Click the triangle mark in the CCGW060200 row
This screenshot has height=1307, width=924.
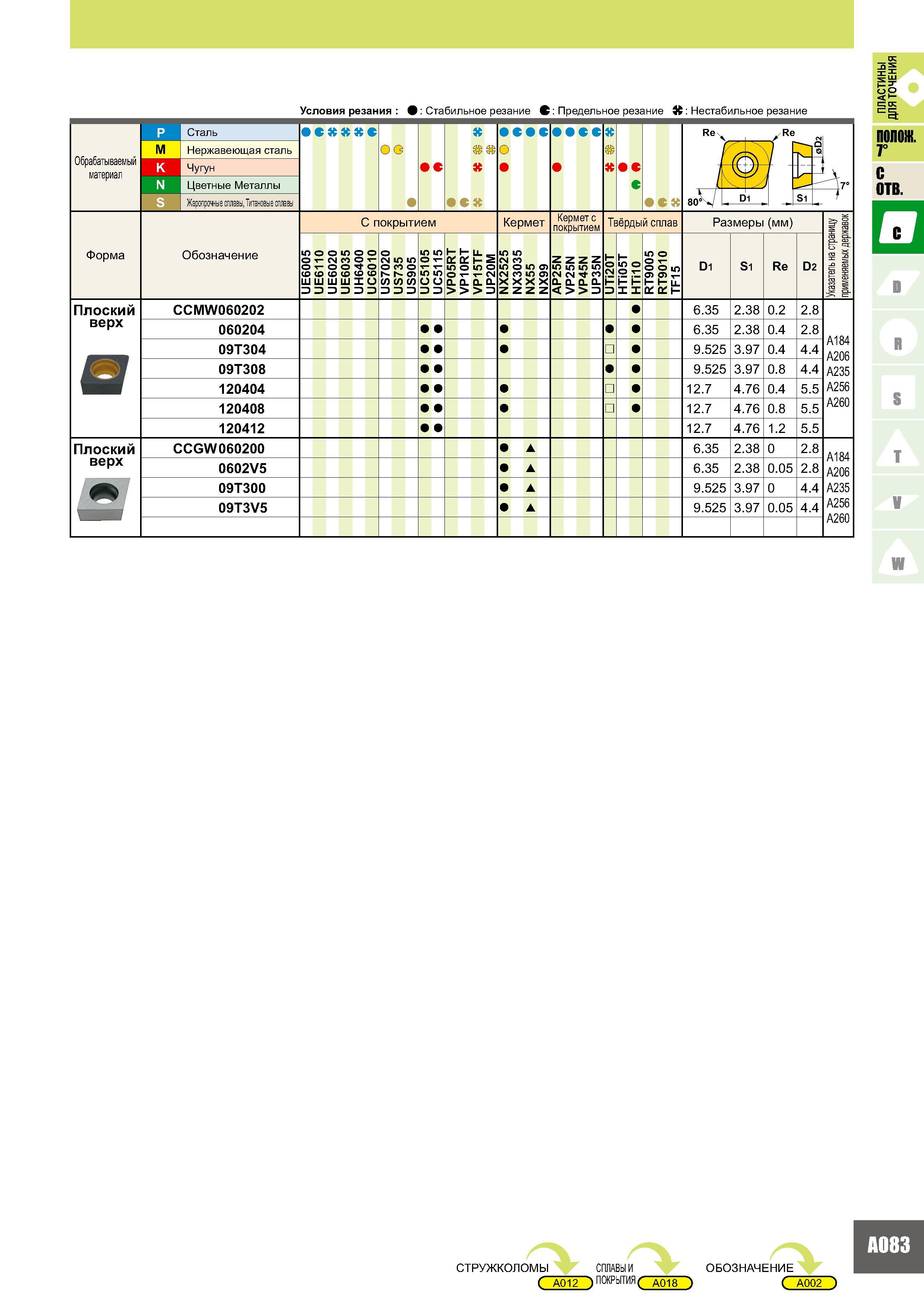tap(531, 449)
